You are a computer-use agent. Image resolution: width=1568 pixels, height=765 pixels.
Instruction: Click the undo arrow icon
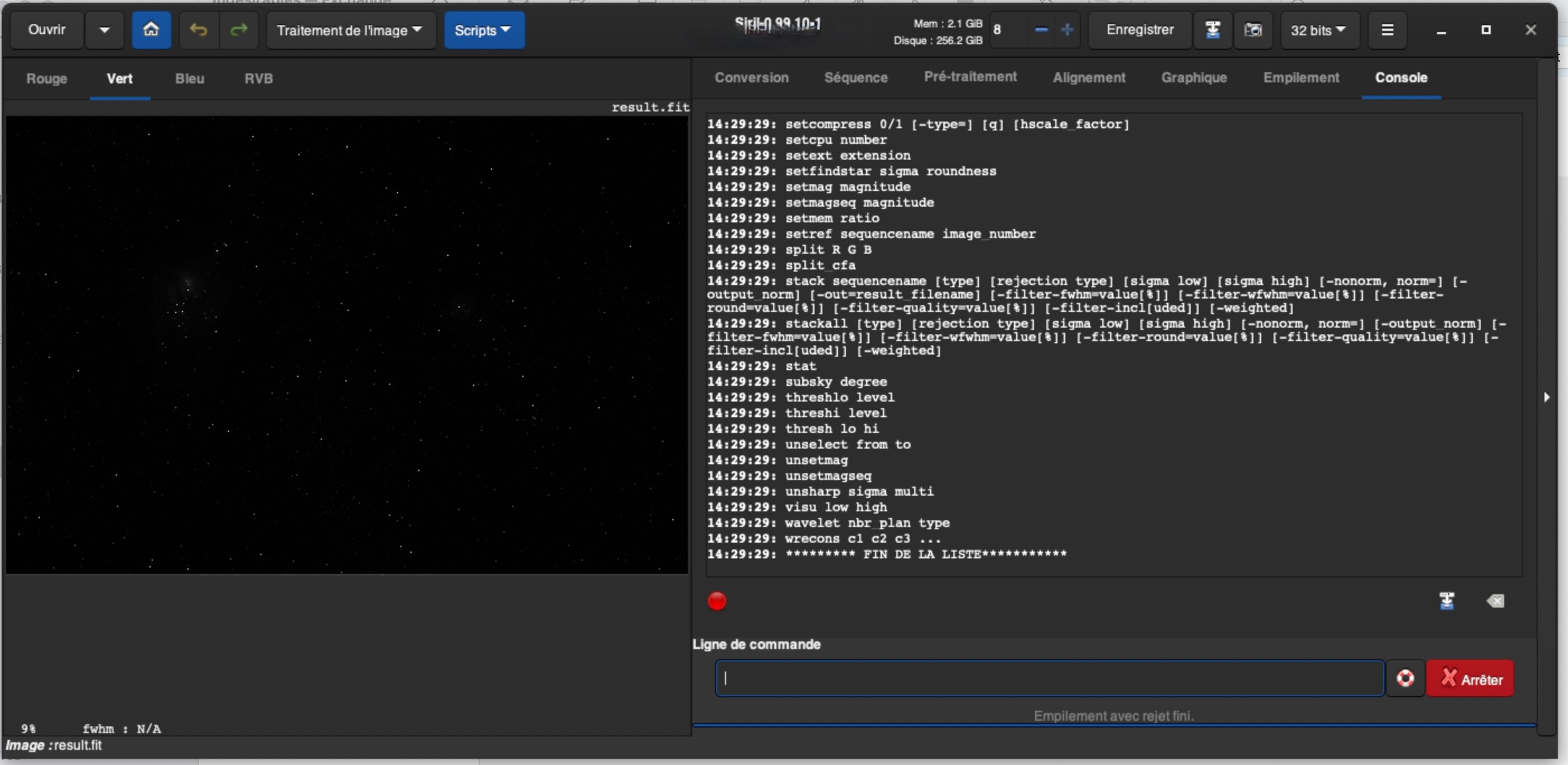(198, 30)
